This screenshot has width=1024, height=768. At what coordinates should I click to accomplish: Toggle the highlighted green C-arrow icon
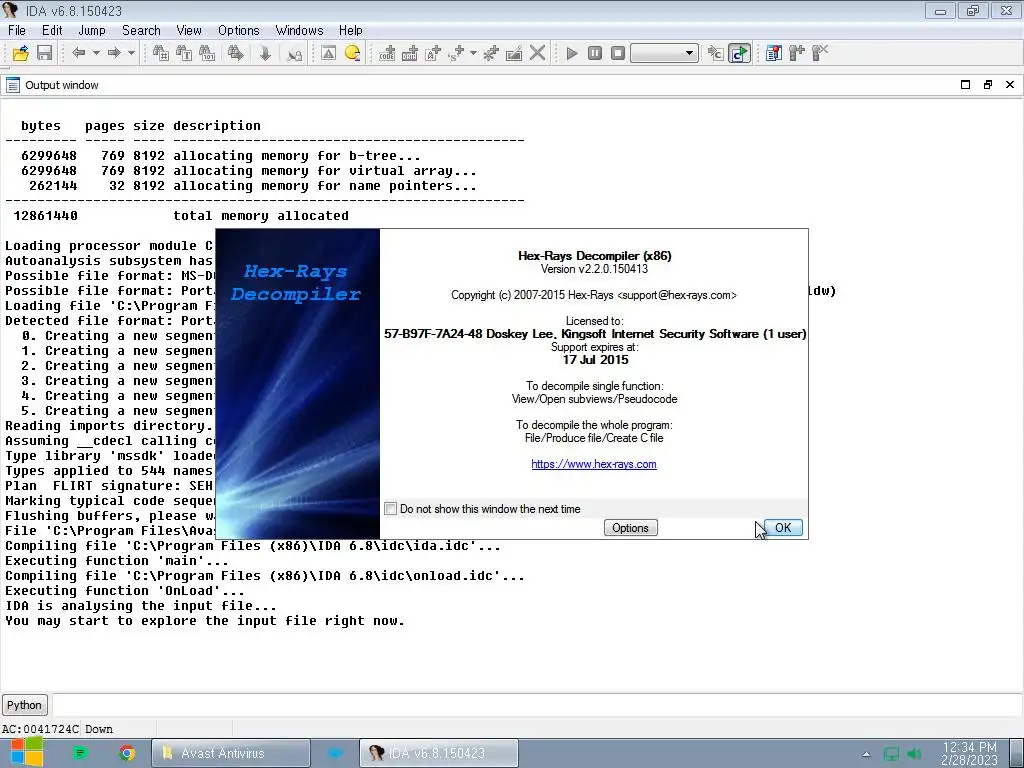(739, 54)
